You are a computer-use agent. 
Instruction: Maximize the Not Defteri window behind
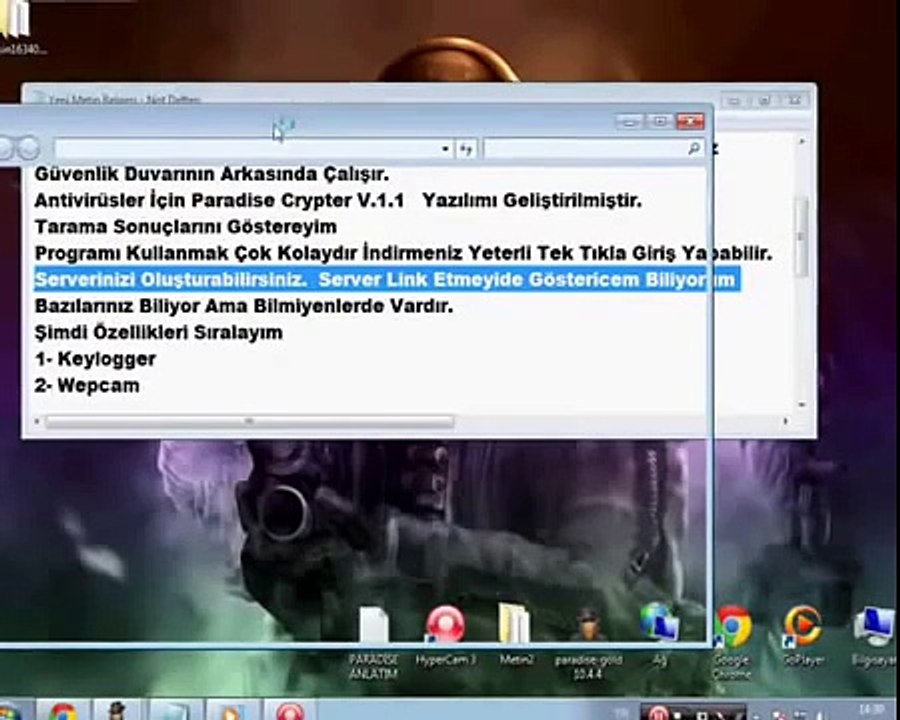[x=765, y=100]
